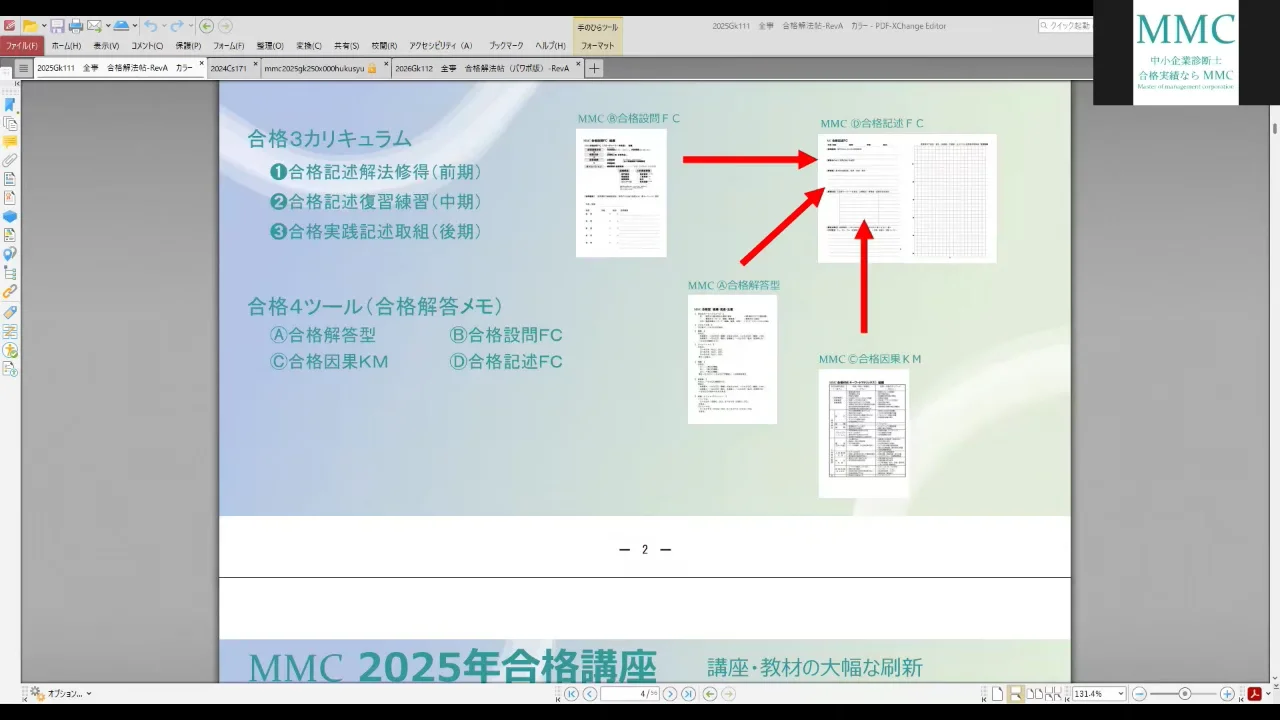Click the quick launch search box
This screenshot has width=1280, height=720.
click(1065, 26)
